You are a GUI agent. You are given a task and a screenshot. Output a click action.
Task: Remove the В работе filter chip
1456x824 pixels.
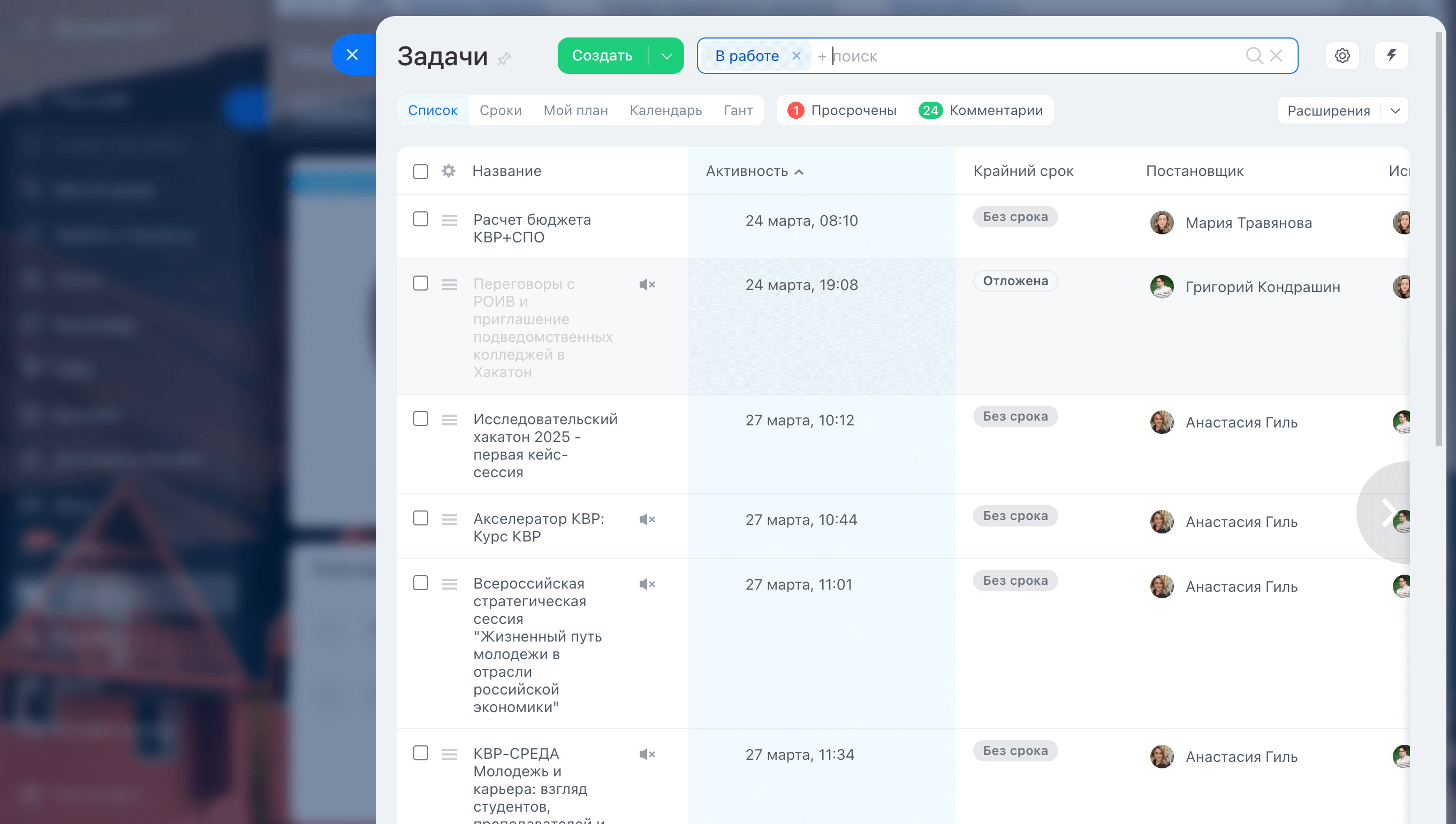796,56
